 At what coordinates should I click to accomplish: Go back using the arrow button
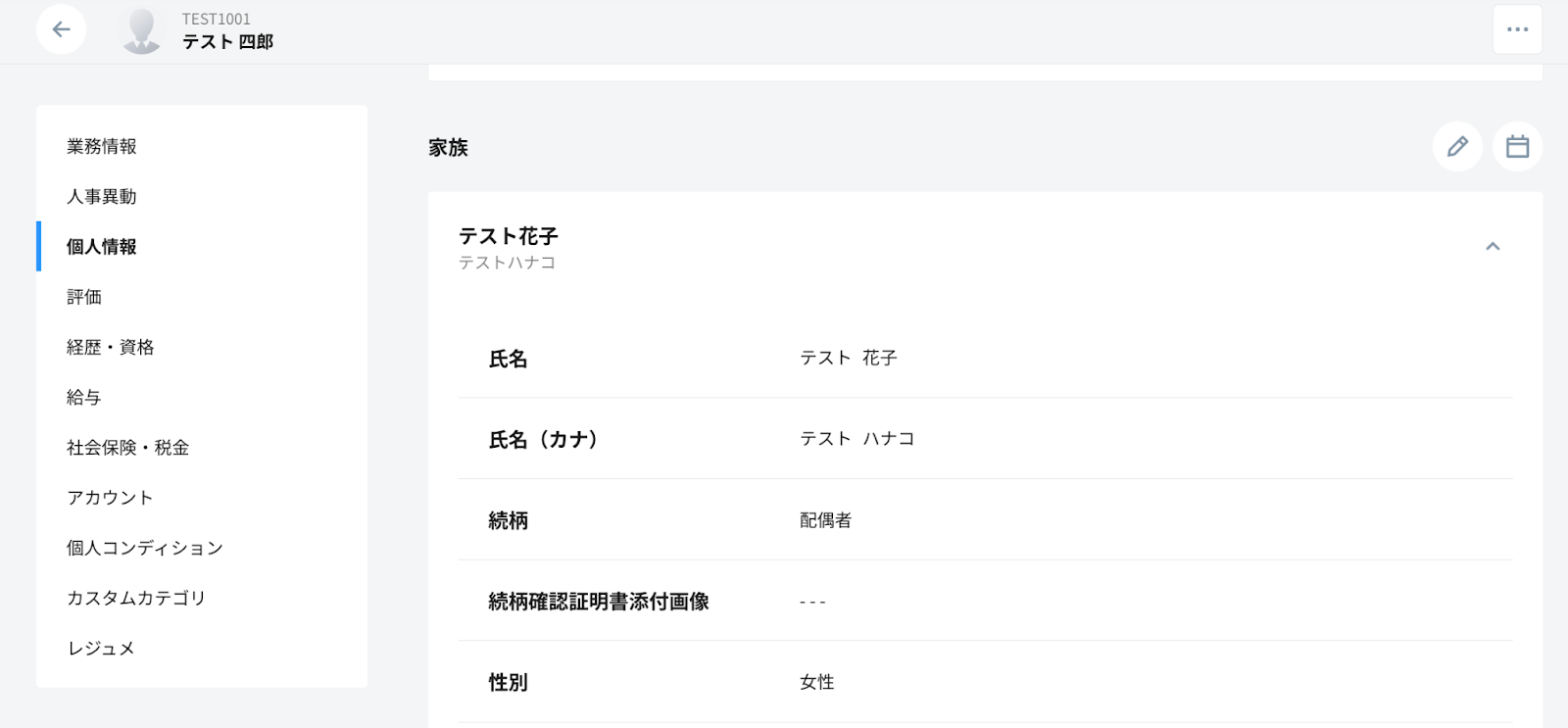click(x=61, y=29)
